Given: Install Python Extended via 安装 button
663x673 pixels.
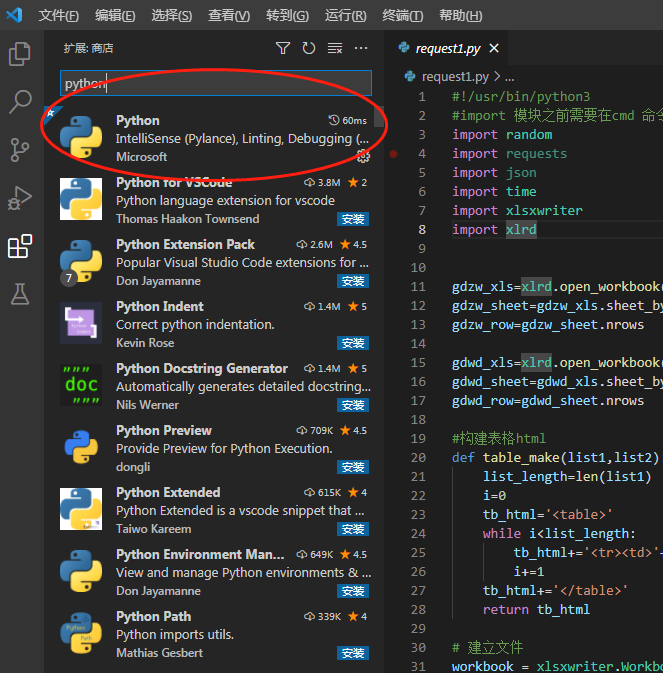Looking at the screenshot, I should [353, 529].
